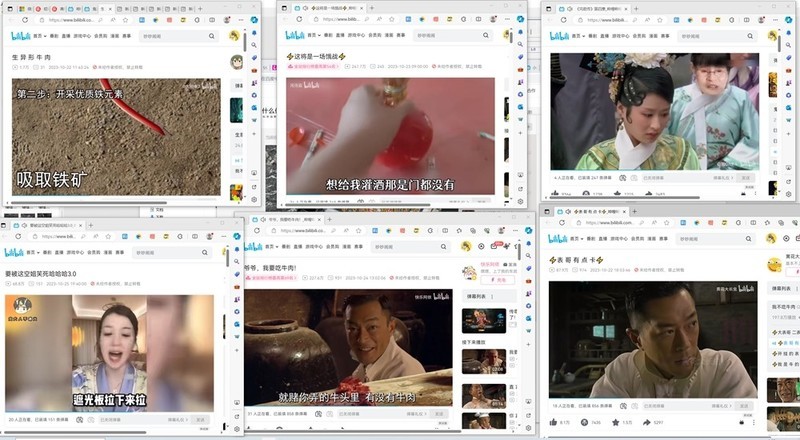Click 发送 under the palace drama video
Screen dimensions: 800x440
(745, 178)
